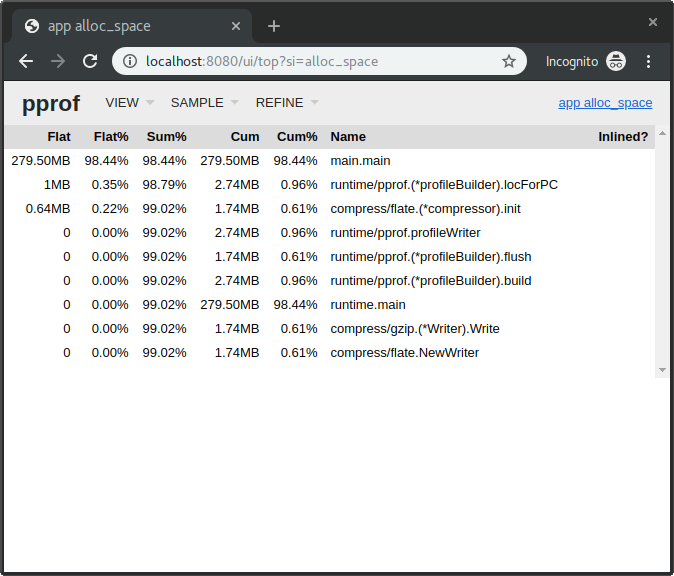
Task: Open a new tab with plus icon
Action: pos(274,26)
